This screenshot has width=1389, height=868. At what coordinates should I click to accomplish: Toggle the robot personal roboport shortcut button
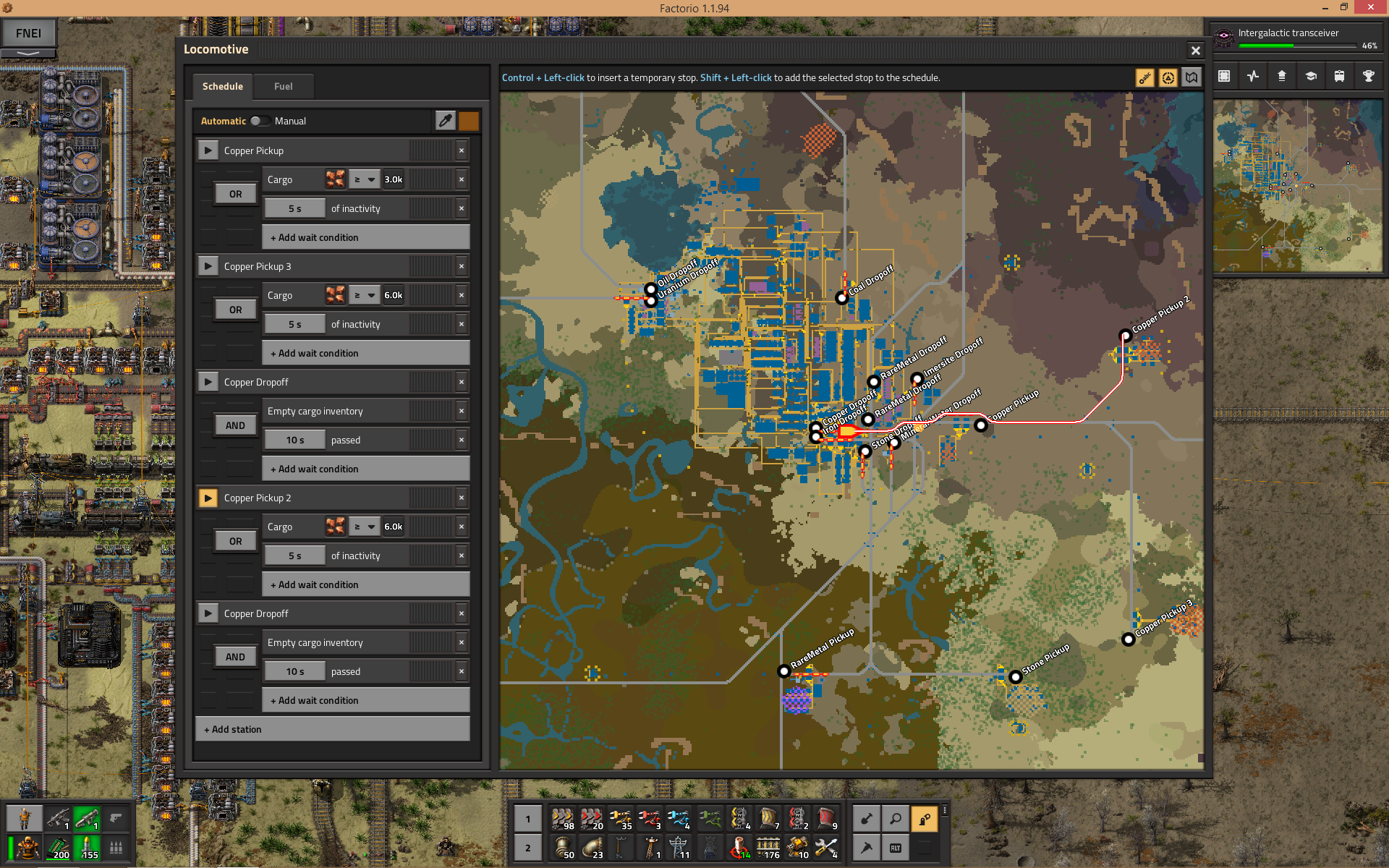pyautogui.click(x=925, y=819)
